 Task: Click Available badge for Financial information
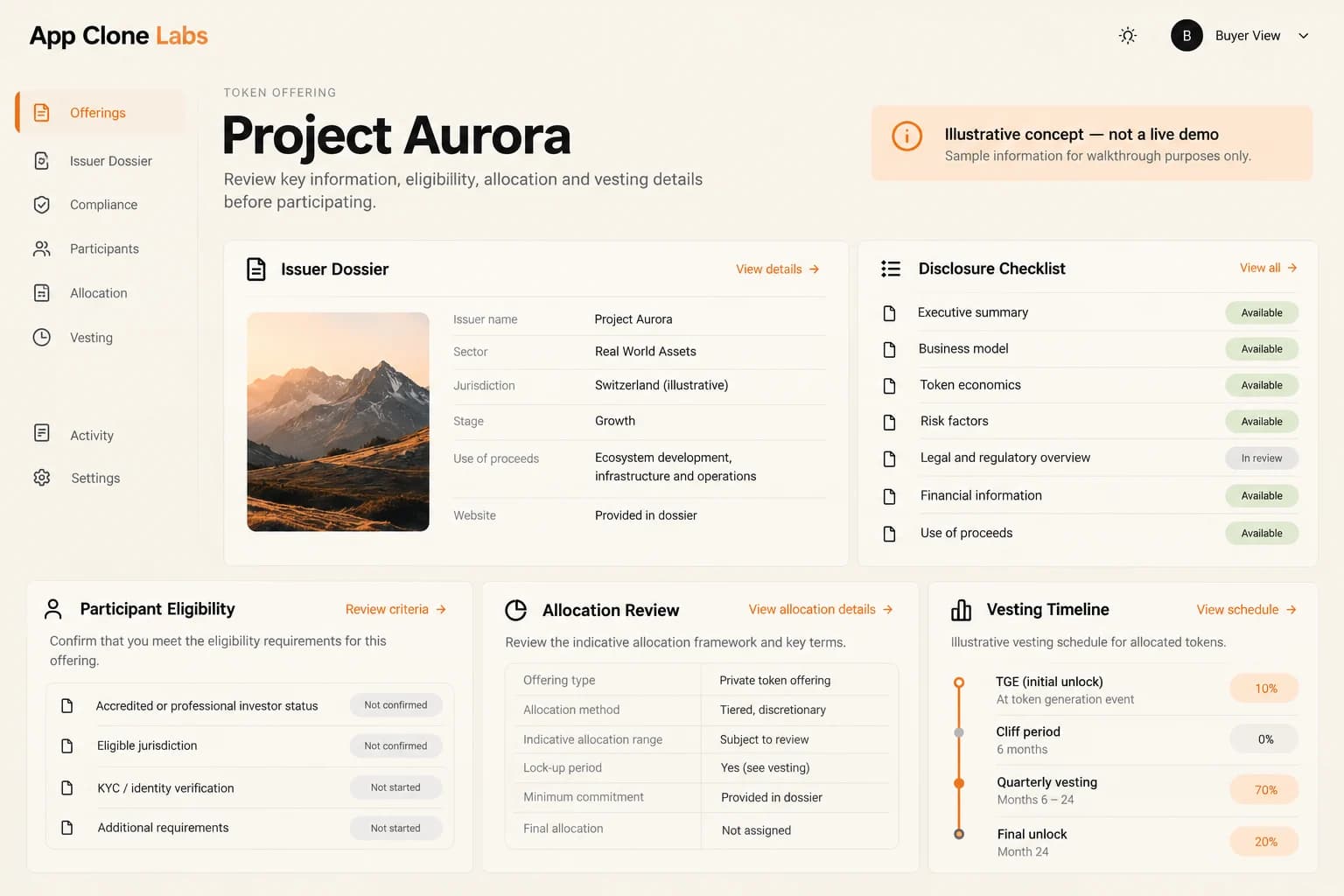[x=1262, y=496]
